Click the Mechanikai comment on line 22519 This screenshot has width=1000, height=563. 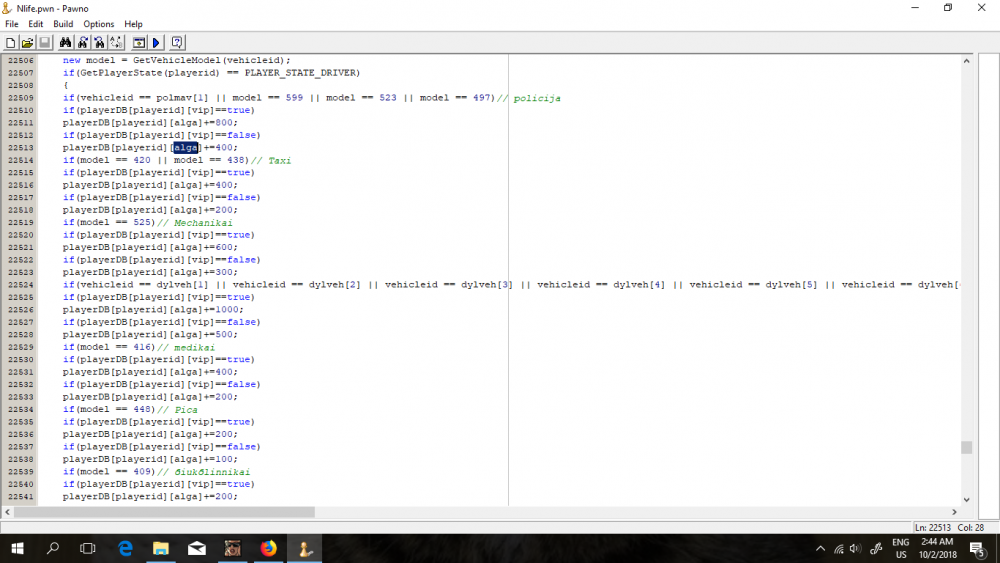pos(203,223)
